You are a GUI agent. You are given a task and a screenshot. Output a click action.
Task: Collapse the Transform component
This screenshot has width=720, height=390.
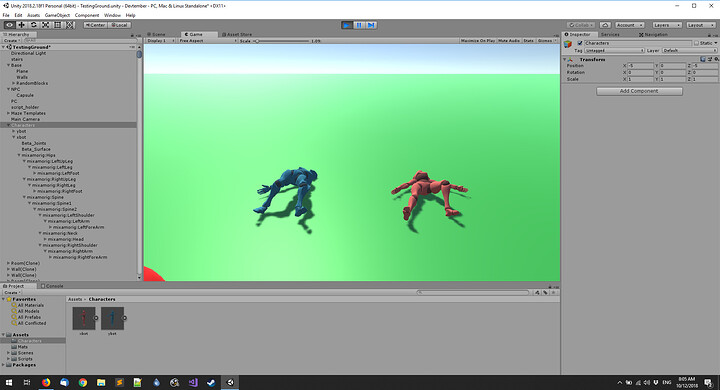pos(565,59)
